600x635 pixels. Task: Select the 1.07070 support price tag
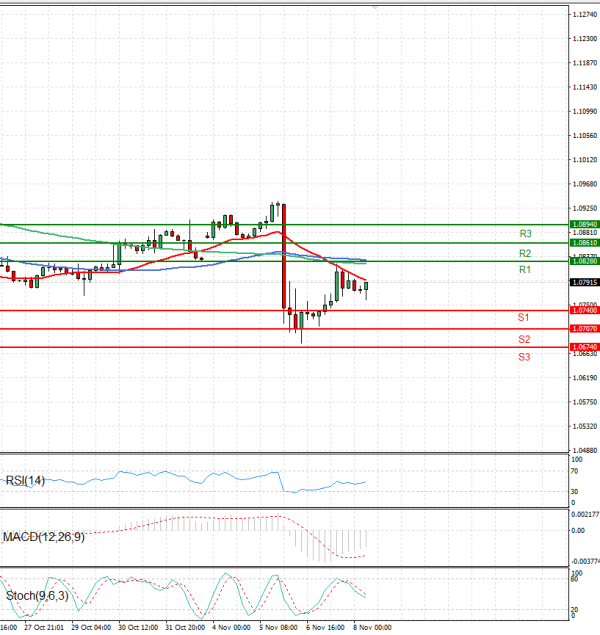point(585,329)
